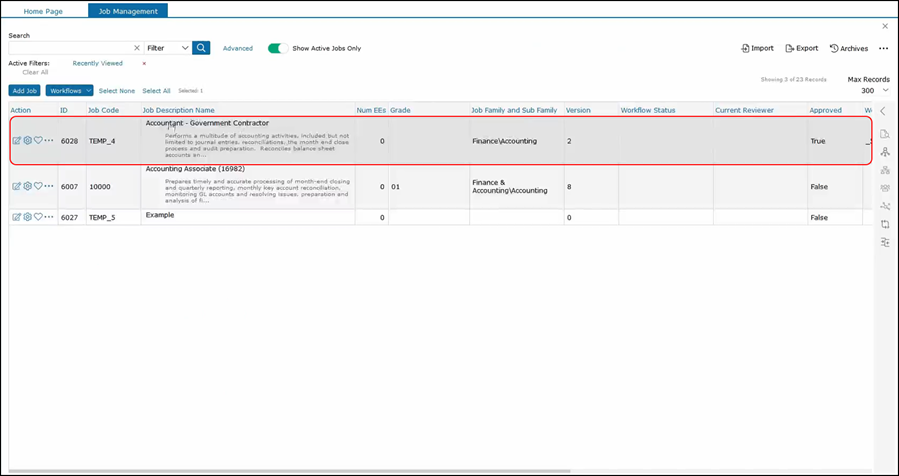The width and height of the screenshot is (899, 476).
Task: Select the Job Management tab
Action: click(127, 10)
